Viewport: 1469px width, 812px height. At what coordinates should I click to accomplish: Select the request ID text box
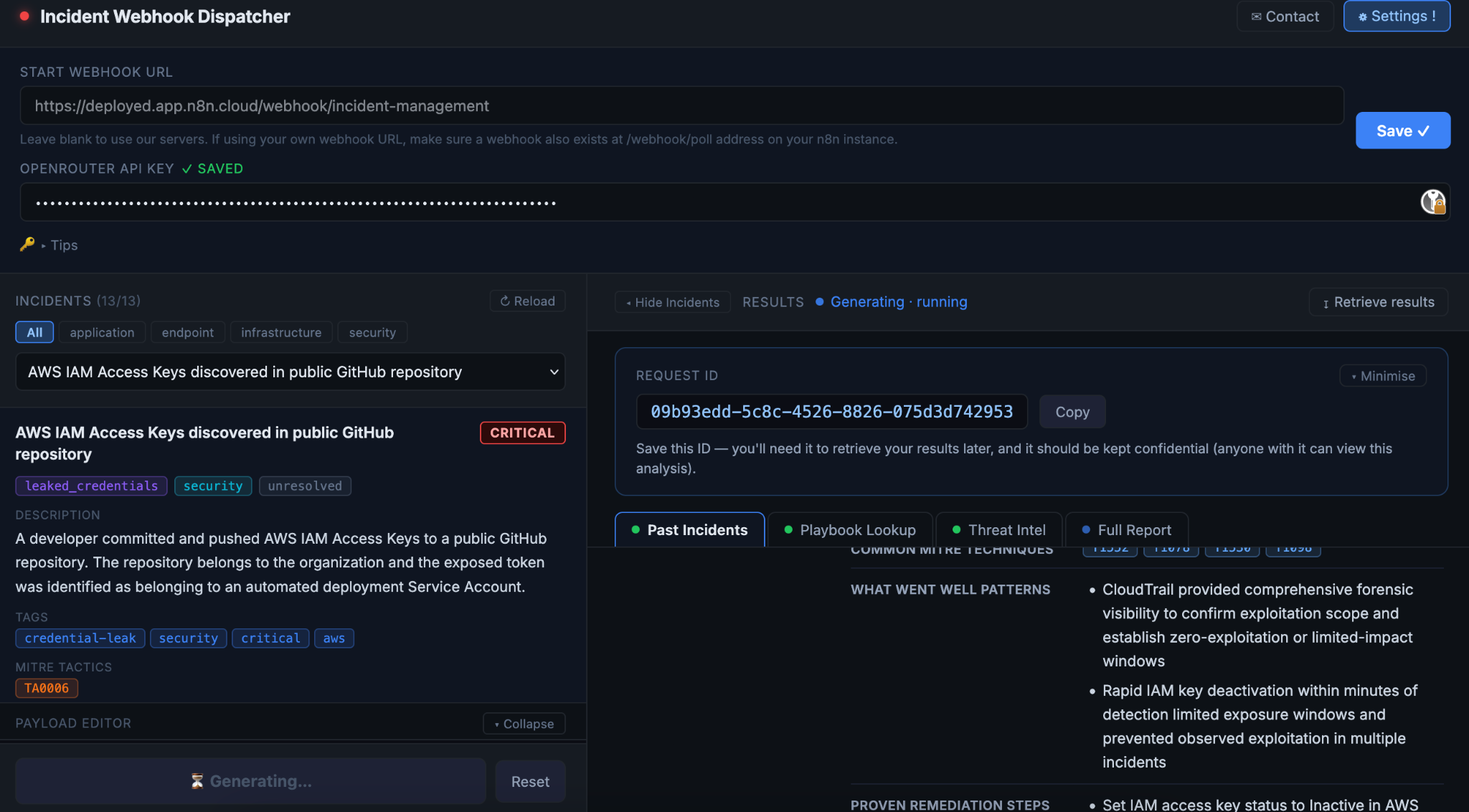pos(832,412)
